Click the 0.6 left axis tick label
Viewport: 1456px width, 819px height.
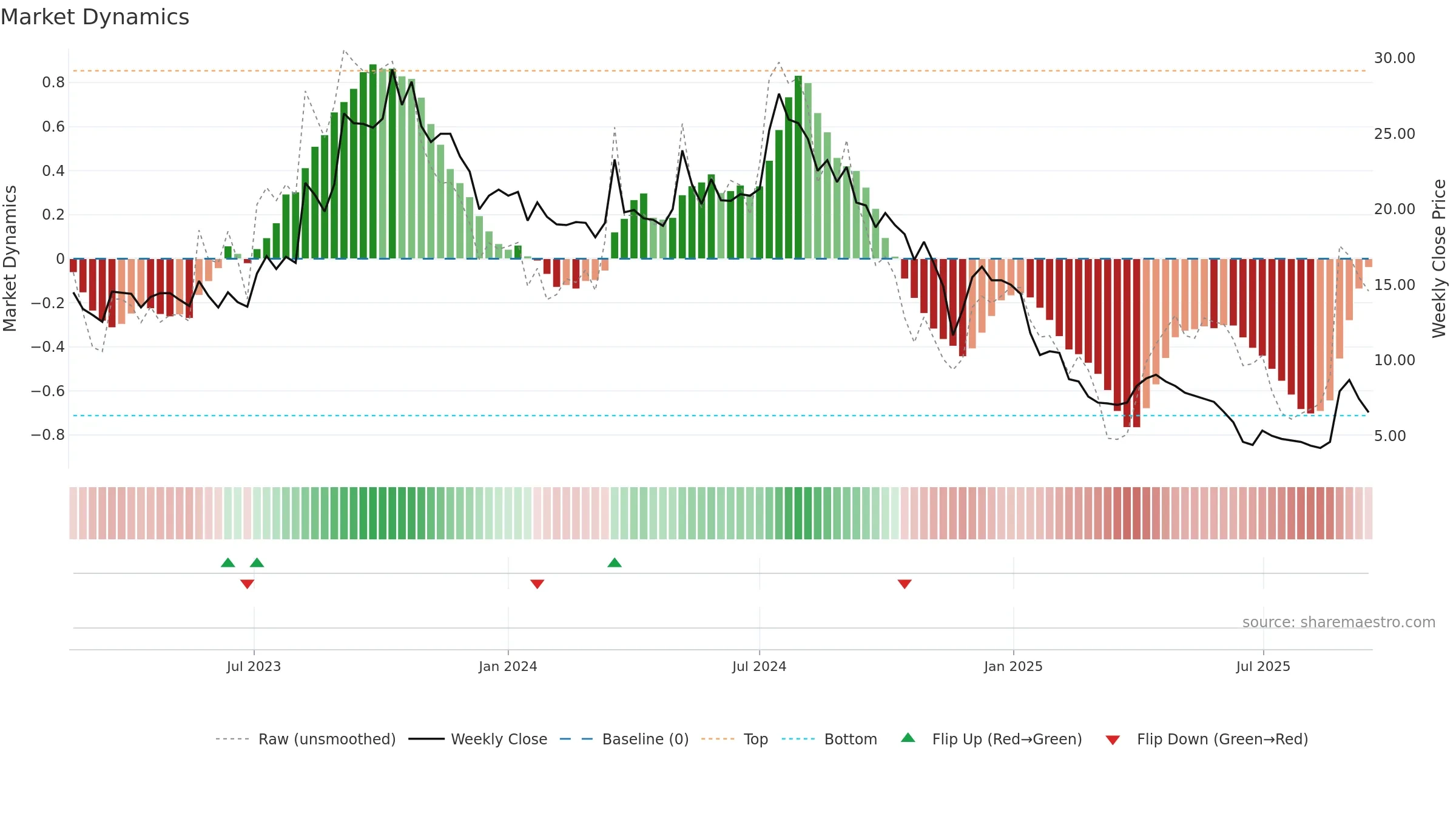tap(53, 127)
